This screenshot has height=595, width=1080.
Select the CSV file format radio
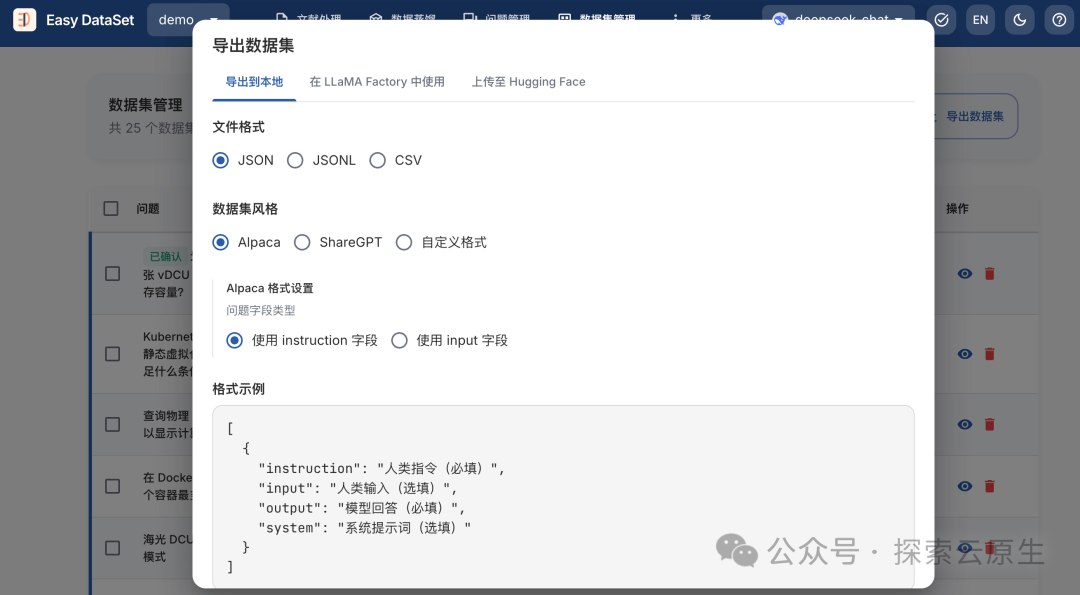click(x=377, y=160)
